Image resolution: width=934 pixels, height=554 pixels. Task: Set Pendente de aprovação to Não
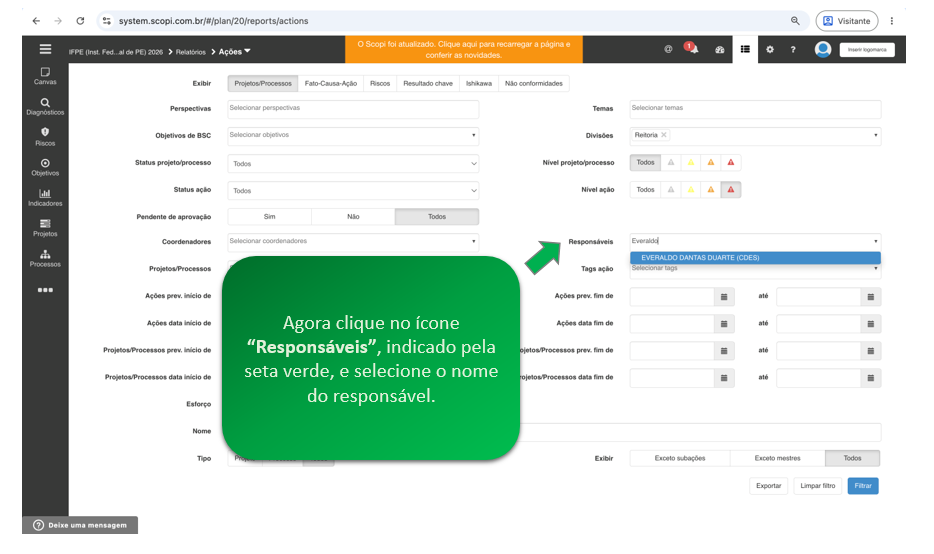[x=353, y=217]
